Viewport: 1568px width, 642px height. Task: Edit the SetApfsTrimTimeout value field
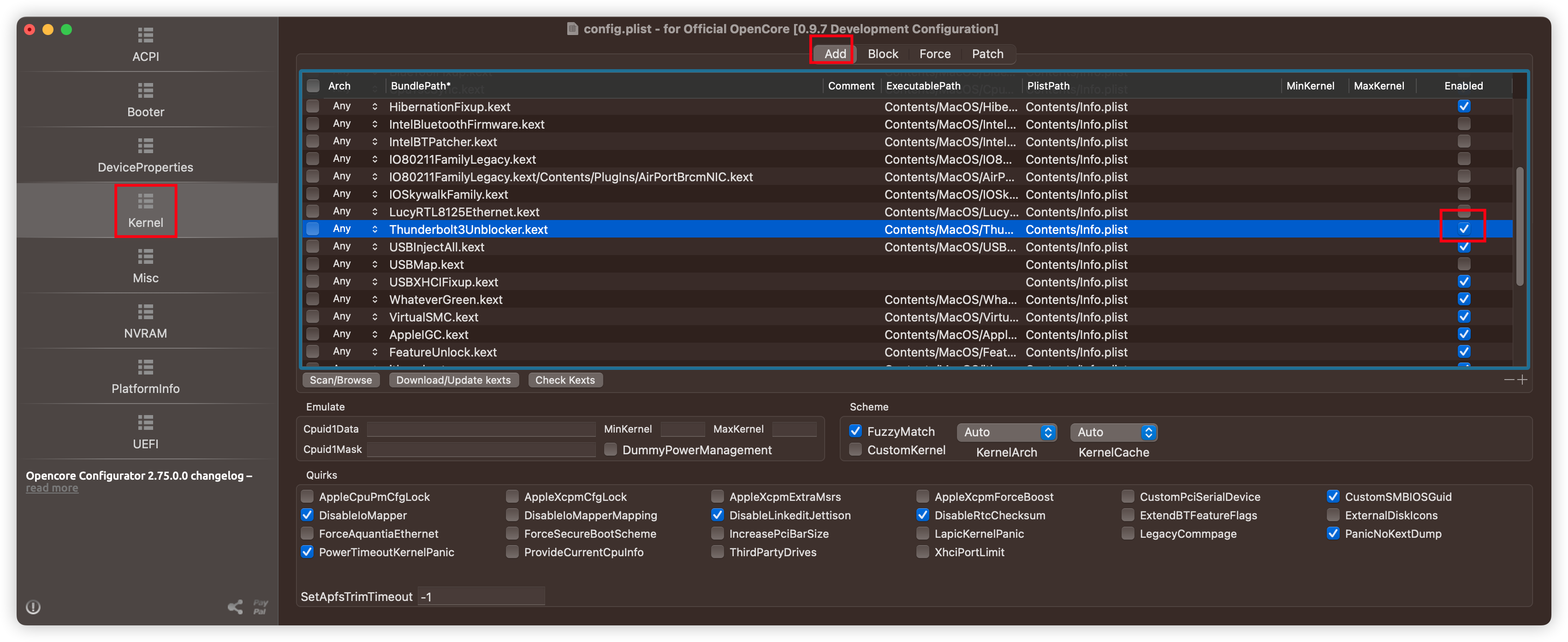tap(481, 596)
